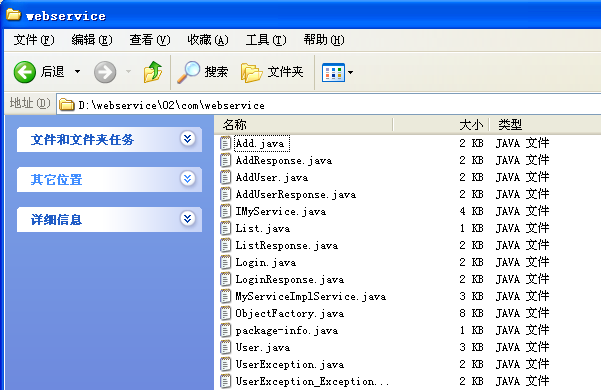Click the grey Forward arrow button
601x390 pixels.
pyautogui.click(x=105, y=72)
